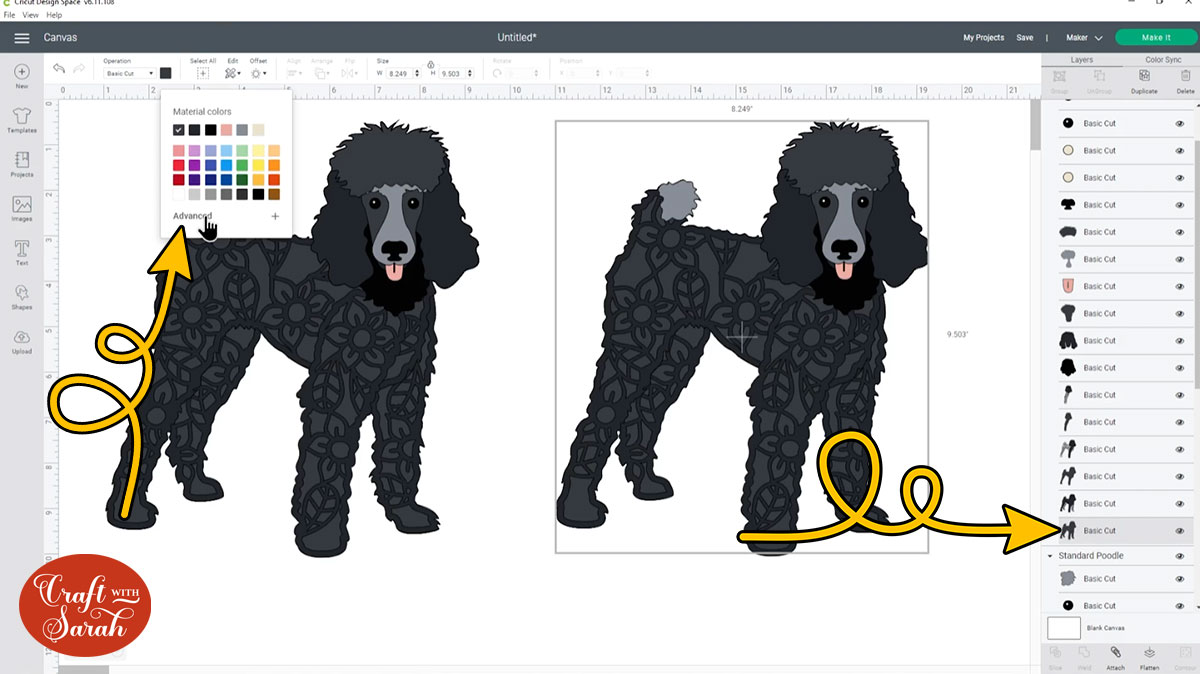Image resolution: width=1200 pixels, height=674 pixels.
Task: Select the Blank Canvas thumbnail
Action: pos(1064,628)
